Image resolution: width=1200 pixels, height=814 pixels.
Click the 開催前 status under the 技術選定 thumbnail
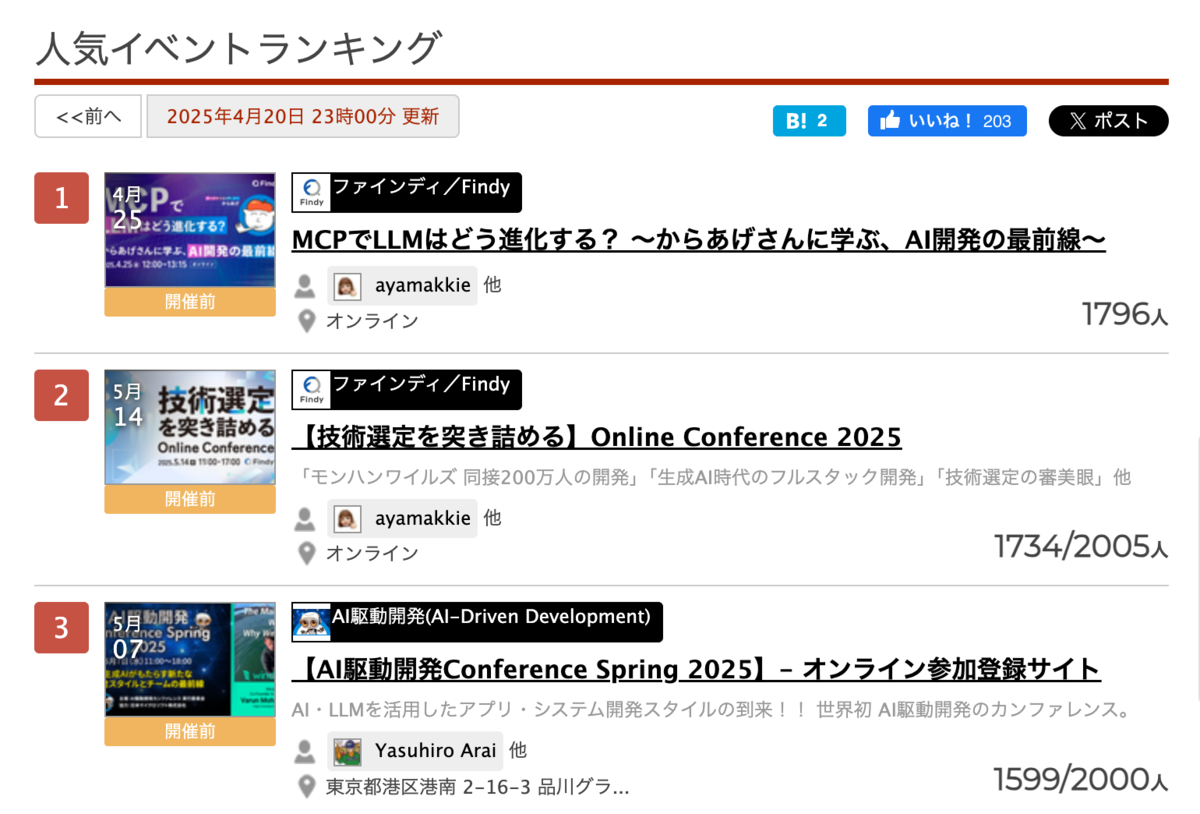190,499
